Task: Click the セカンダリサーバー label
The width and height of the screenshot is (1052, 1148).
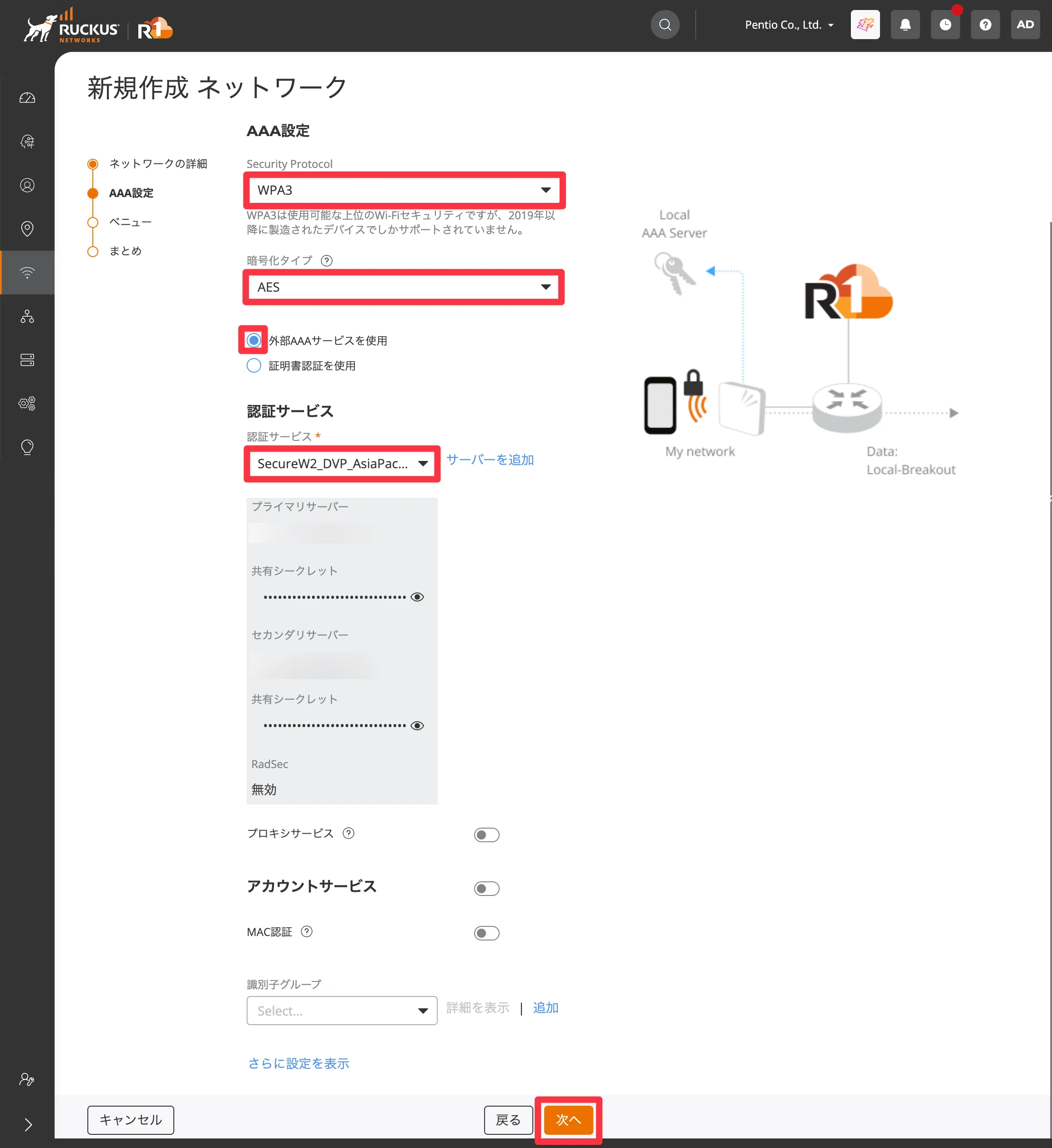Action: click(299, 635)
